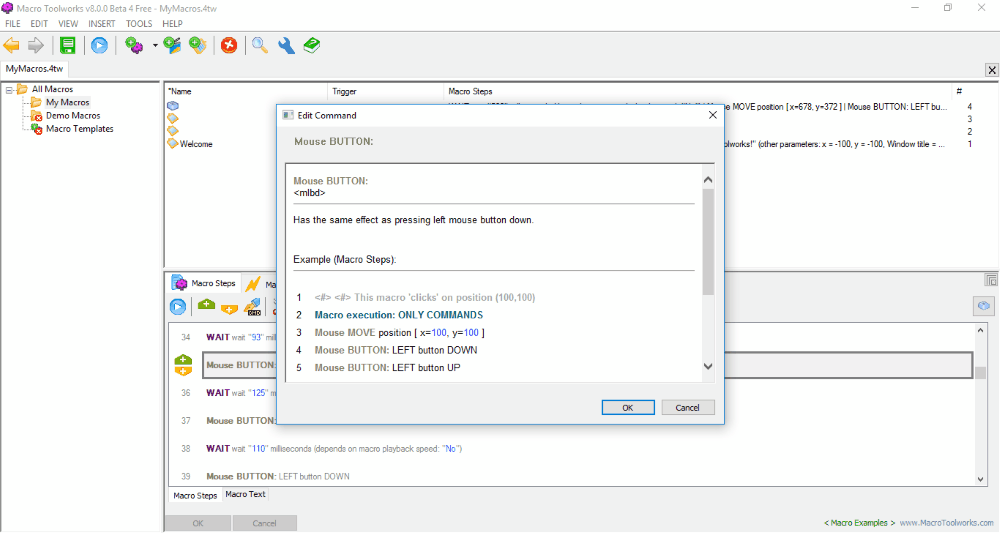Select step 38 WAIT "110" milliseconds command
Screen dimensions: 1000x533
334,449
